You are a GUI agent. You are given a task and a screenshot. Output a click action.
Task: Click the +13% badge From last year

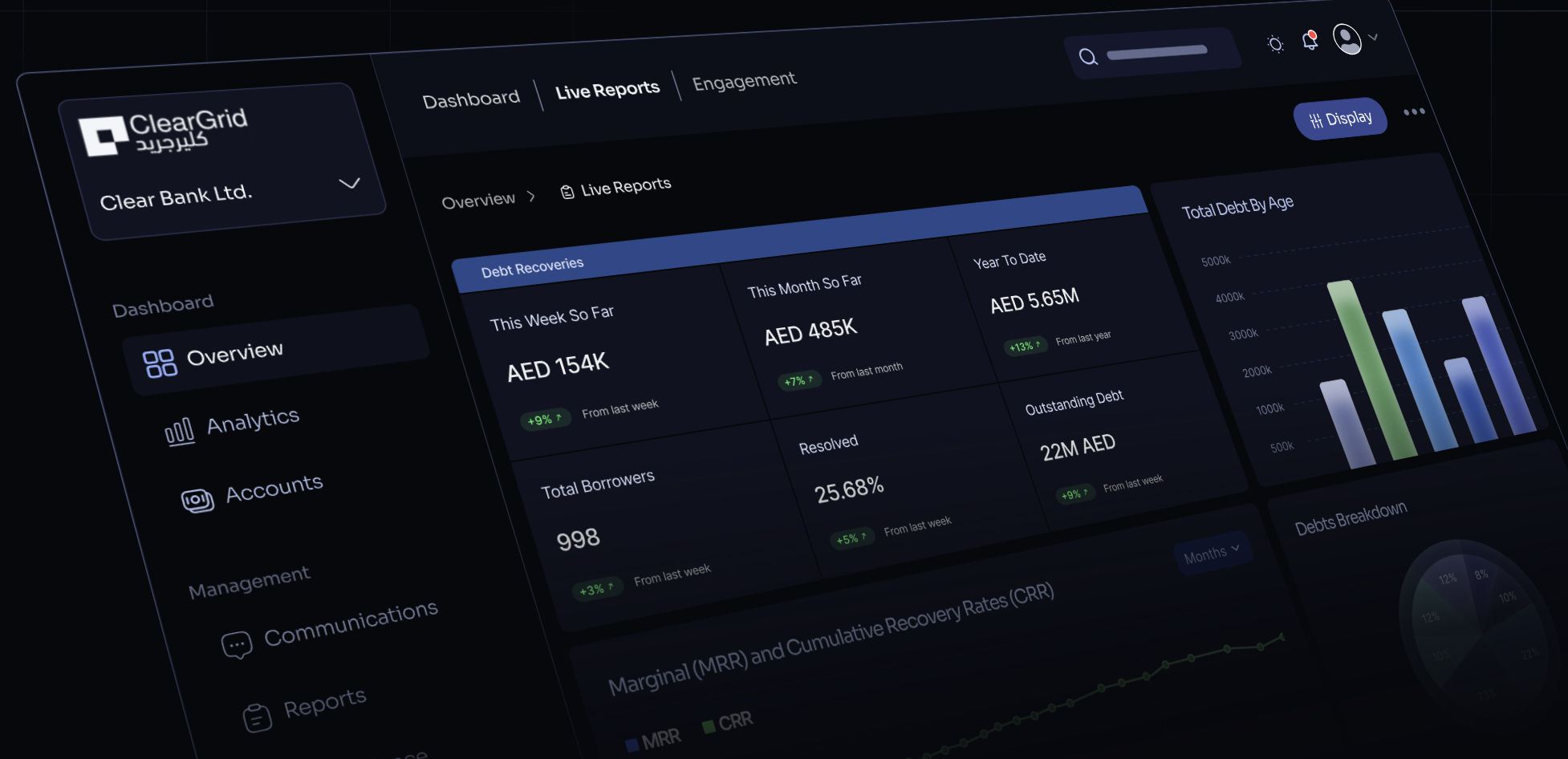pyautogui.click(x=1026, y=346)
